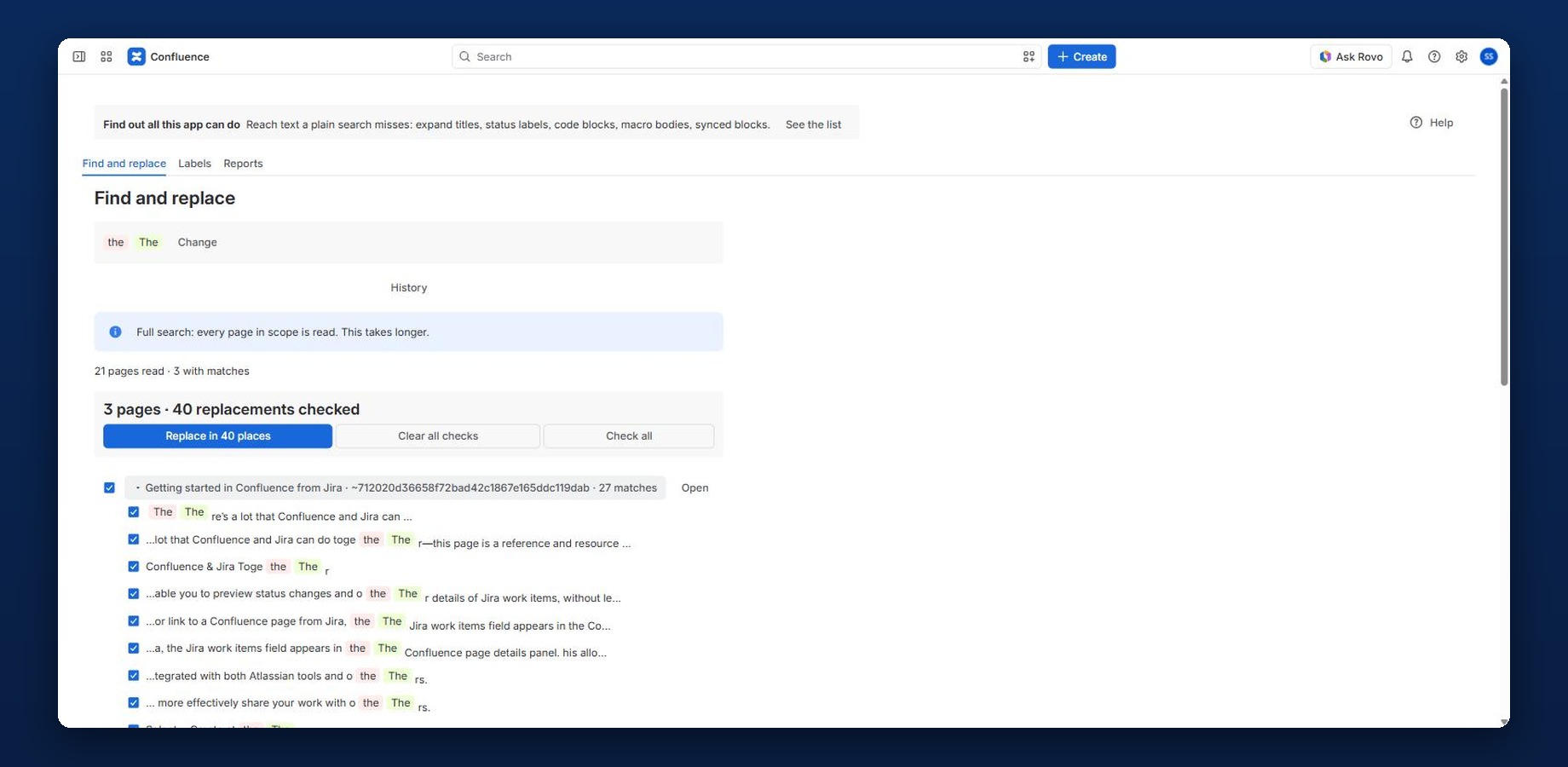The width and height of the screenshot is (1568, 767).
Task: Click the Check all button
Action: (x=629, y=435)
